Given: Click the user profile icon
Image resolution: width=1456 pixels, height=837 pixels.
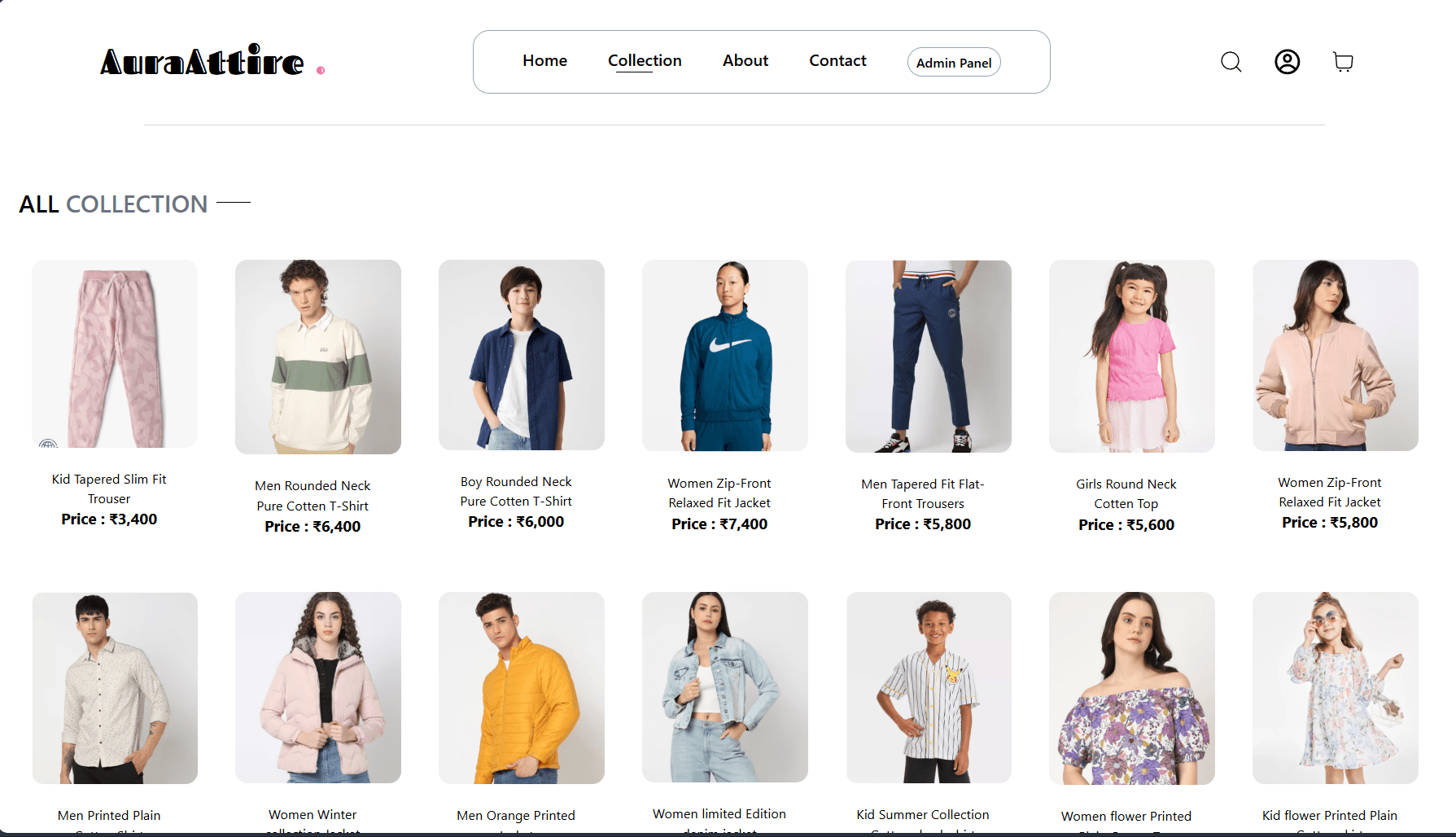Looking at the screenshot, I should 1287,62.
